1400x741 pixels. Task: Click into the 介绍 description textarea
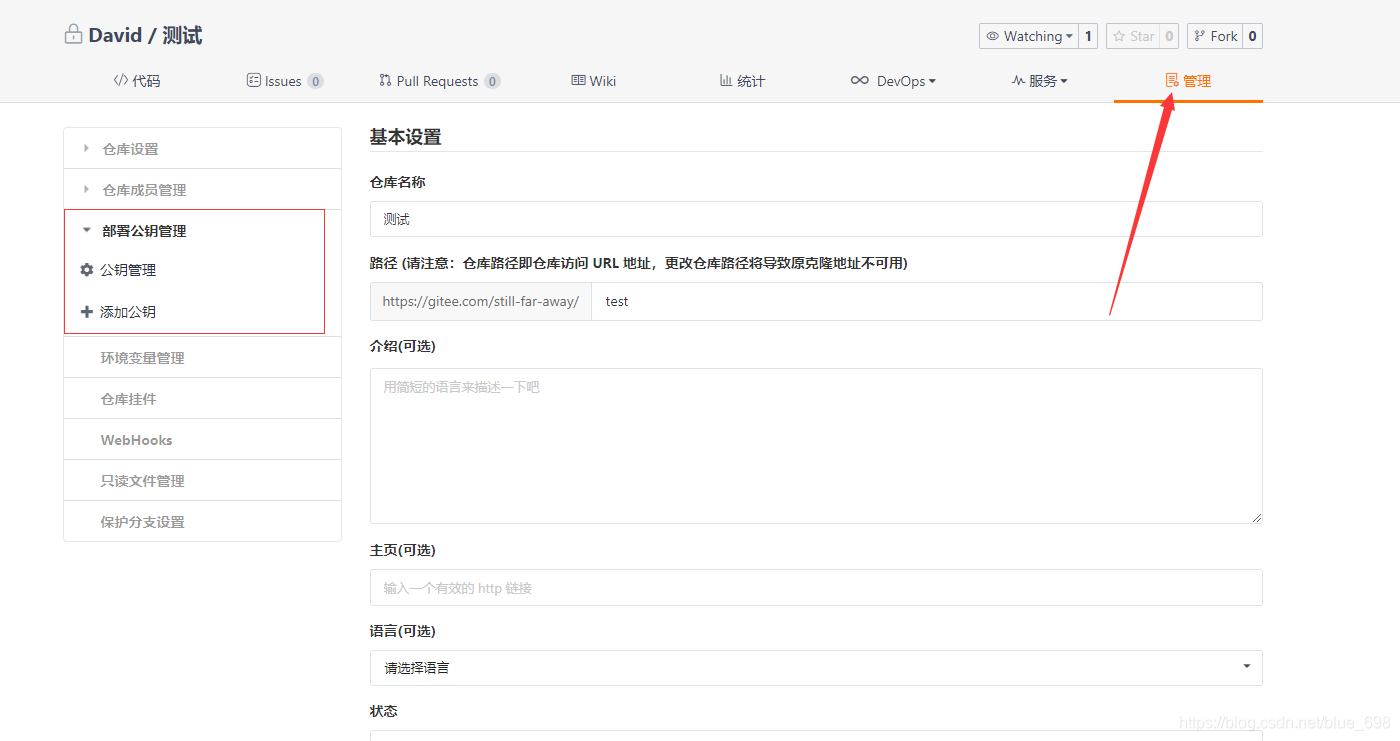click(x=816, y=446)
